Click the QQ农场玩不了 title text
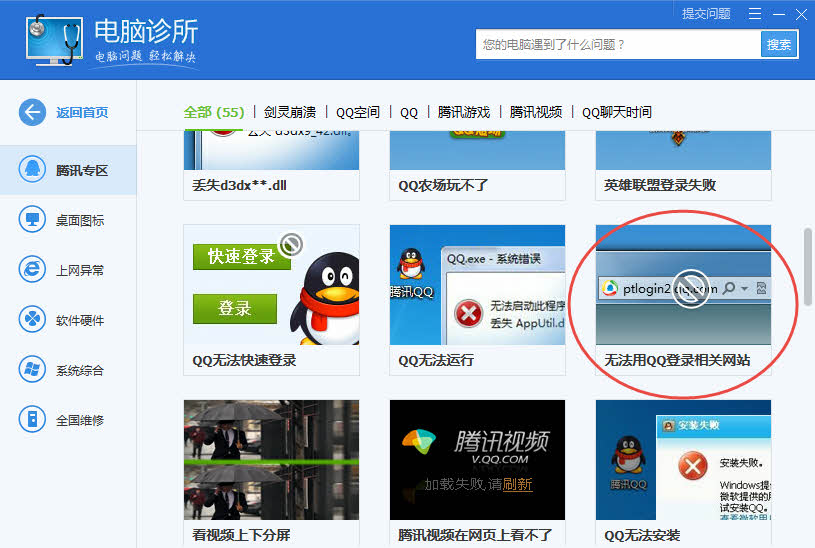 point(443,185)
